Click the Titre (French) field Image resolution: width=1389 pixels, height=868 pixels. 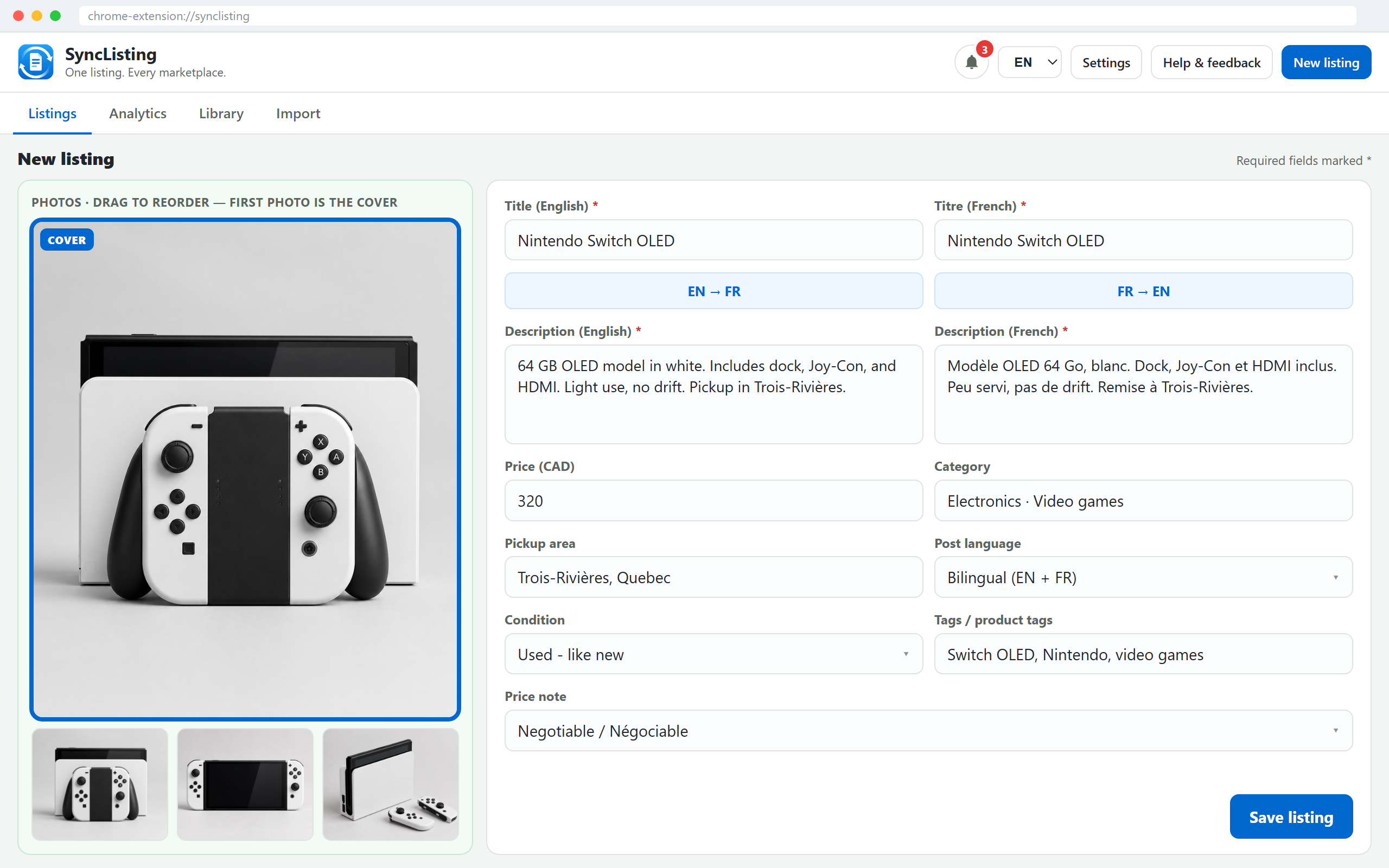(1143, 240)
